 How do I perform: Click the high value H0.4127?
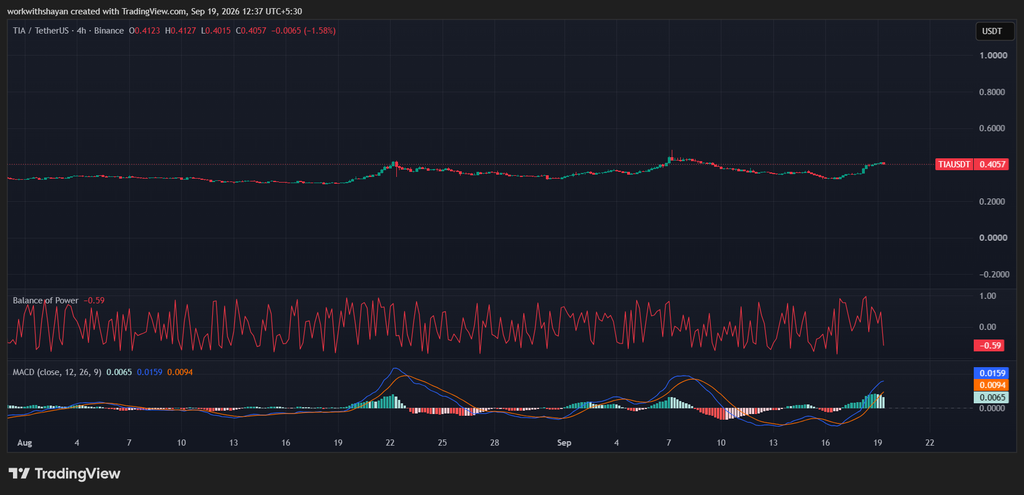point(181,31)
